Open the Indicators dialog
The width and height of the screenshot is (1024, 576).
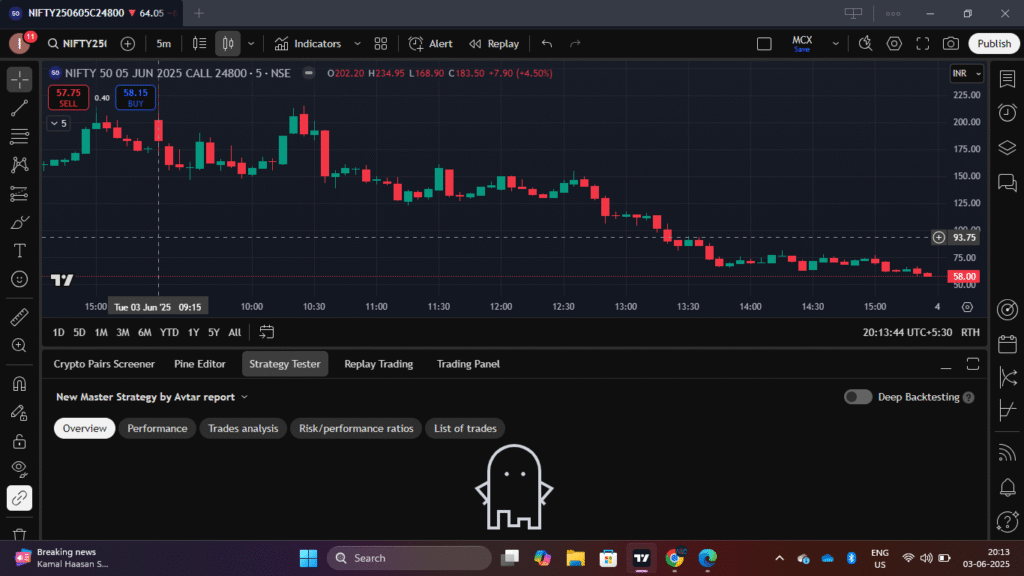[x=308, y=44]
